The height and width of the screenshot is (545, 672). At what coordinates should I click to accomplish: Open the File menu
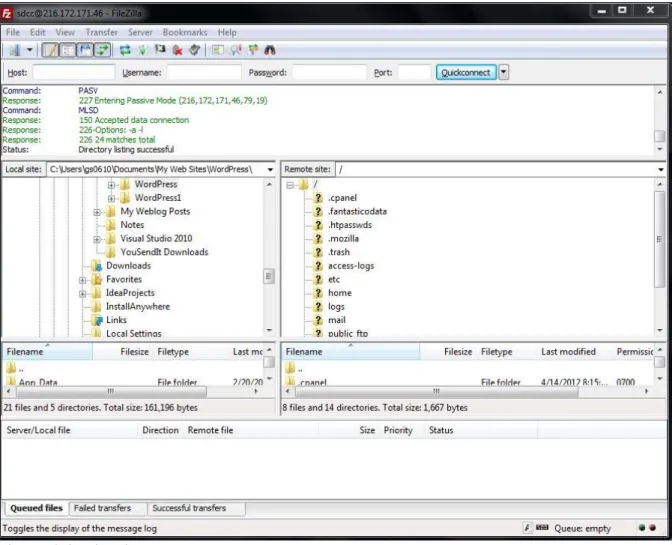tap(13, 32)
